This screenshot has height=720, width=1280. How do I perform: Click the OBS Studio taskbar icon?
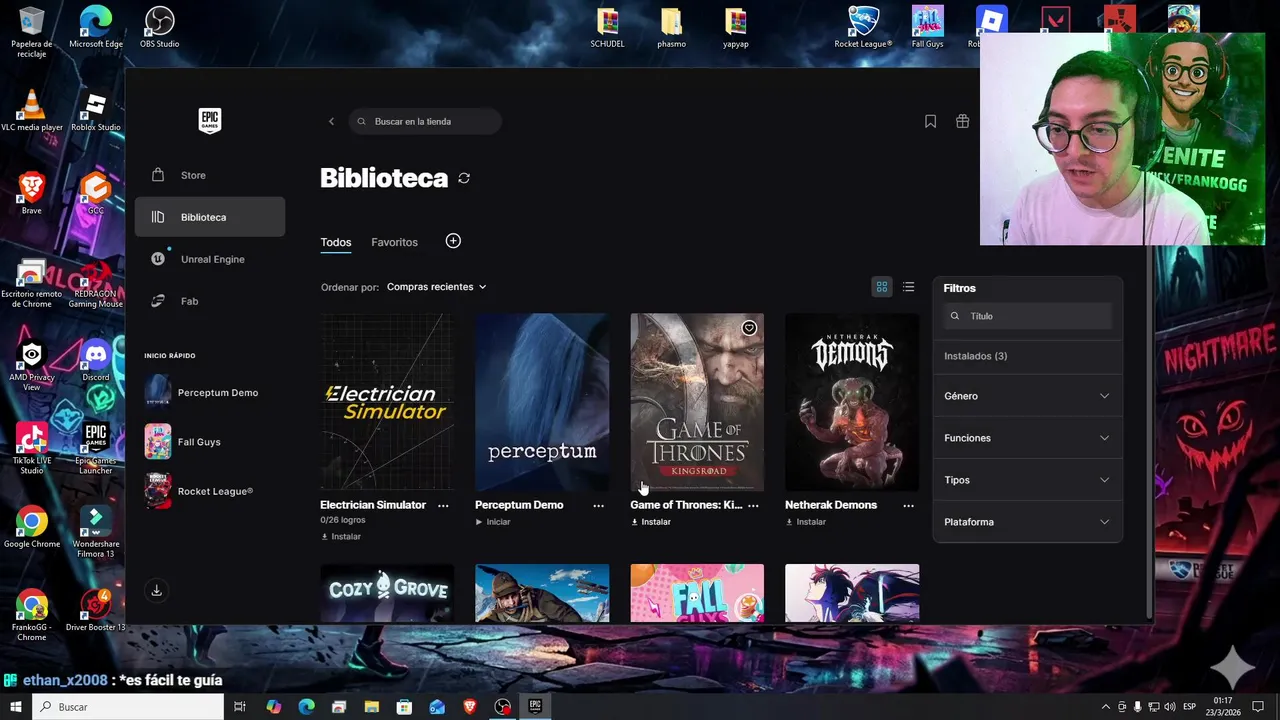pyautogui.click(x=503, y=707)
